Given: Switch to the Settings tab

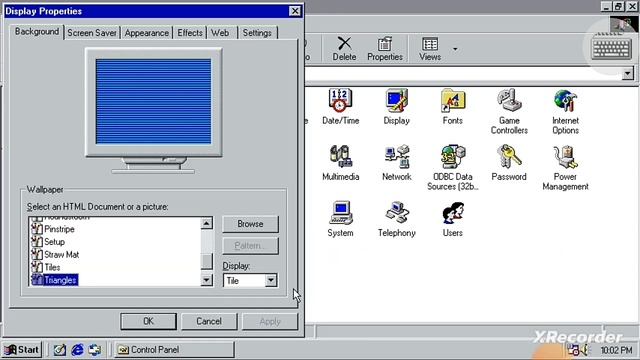Looking at the screenshot, I should 257,33.
